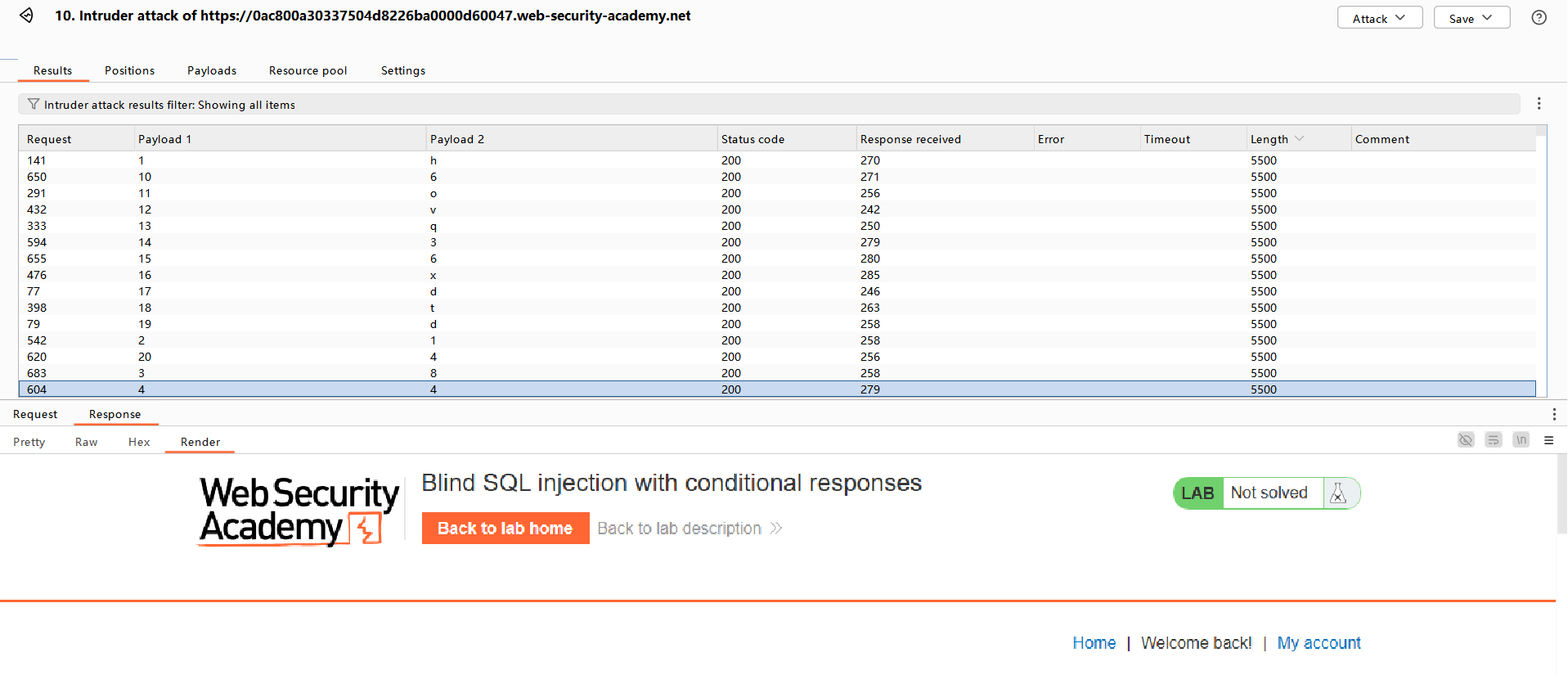The width and height of the screenshot is (1568, 675).
Task: Click the rendered response vertical scrollbar
Action: click(x=1561, y=499)
